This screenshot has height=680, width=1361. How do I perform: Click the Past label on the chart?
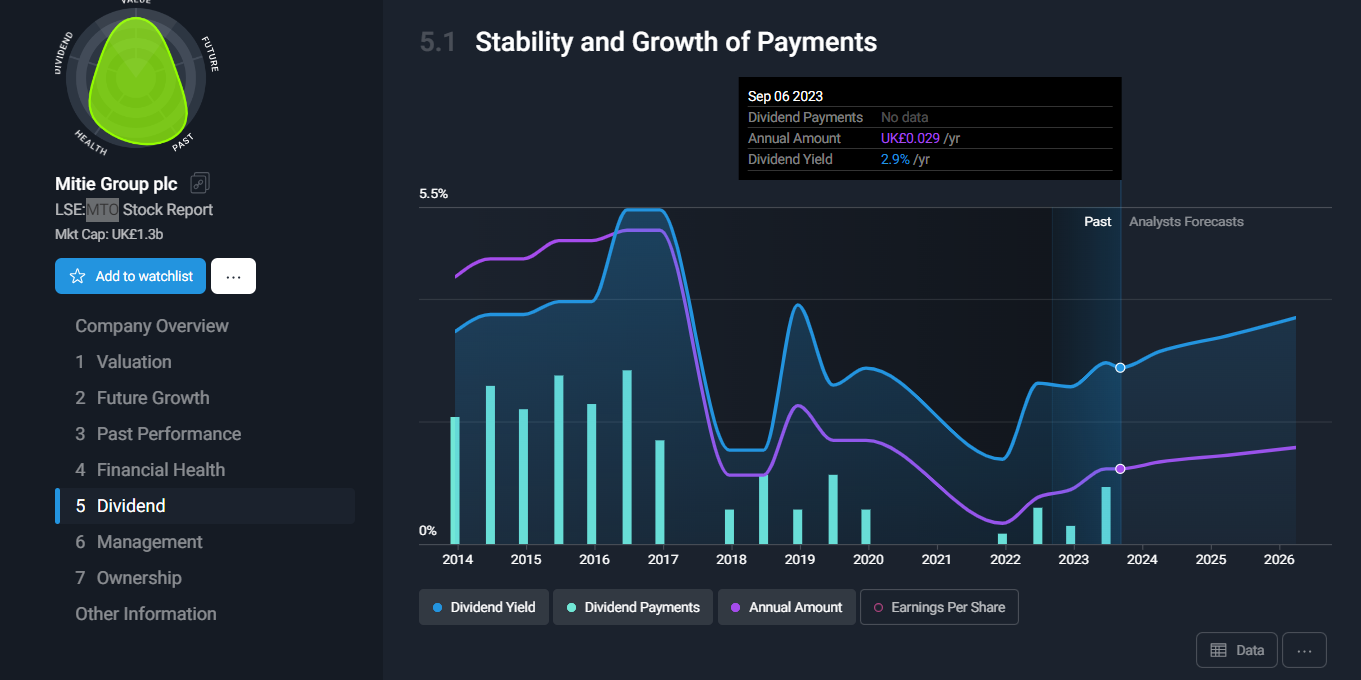coord(1098,221)
